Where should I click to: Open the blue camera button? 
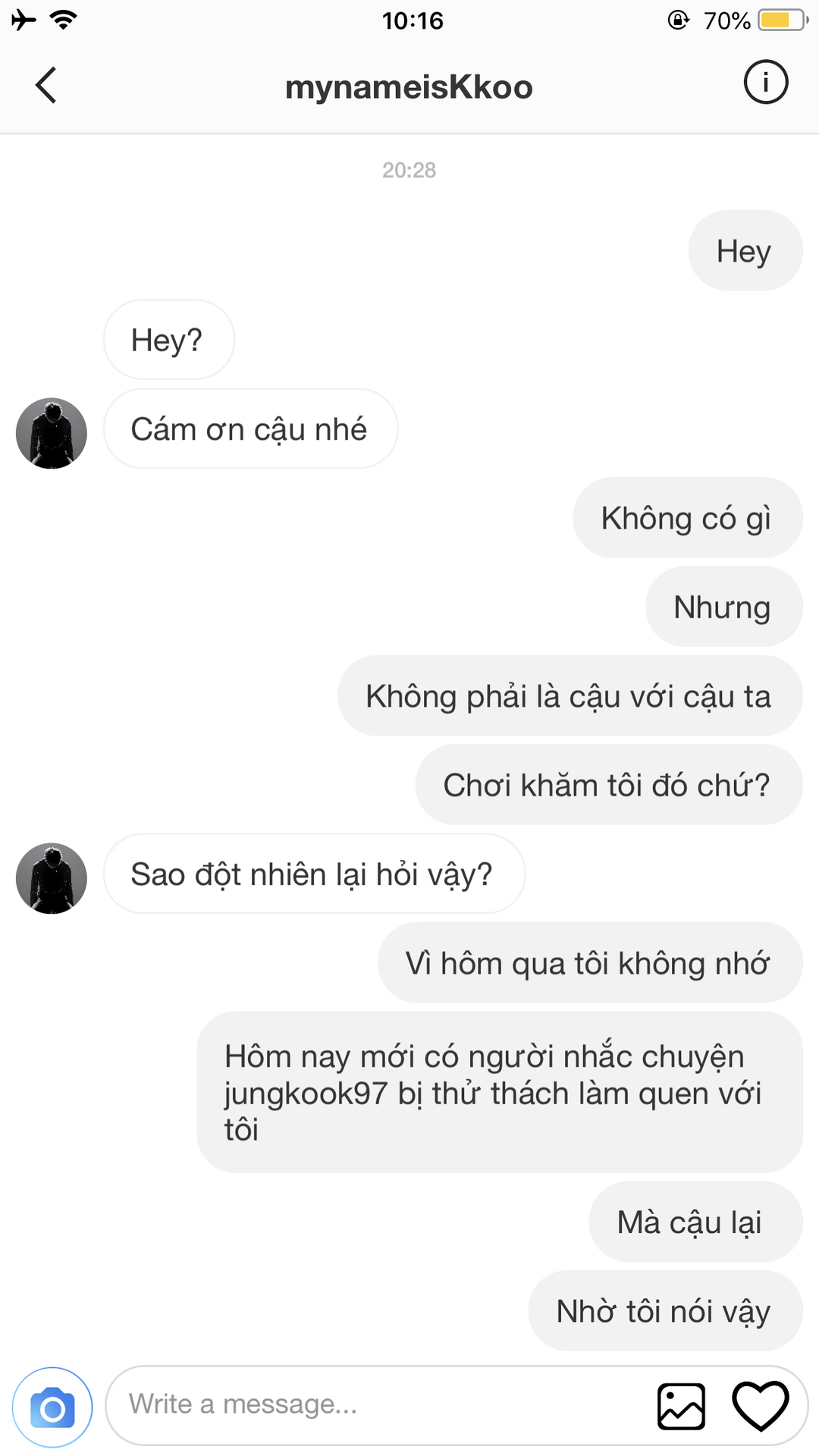click(x=52, y=1407)
